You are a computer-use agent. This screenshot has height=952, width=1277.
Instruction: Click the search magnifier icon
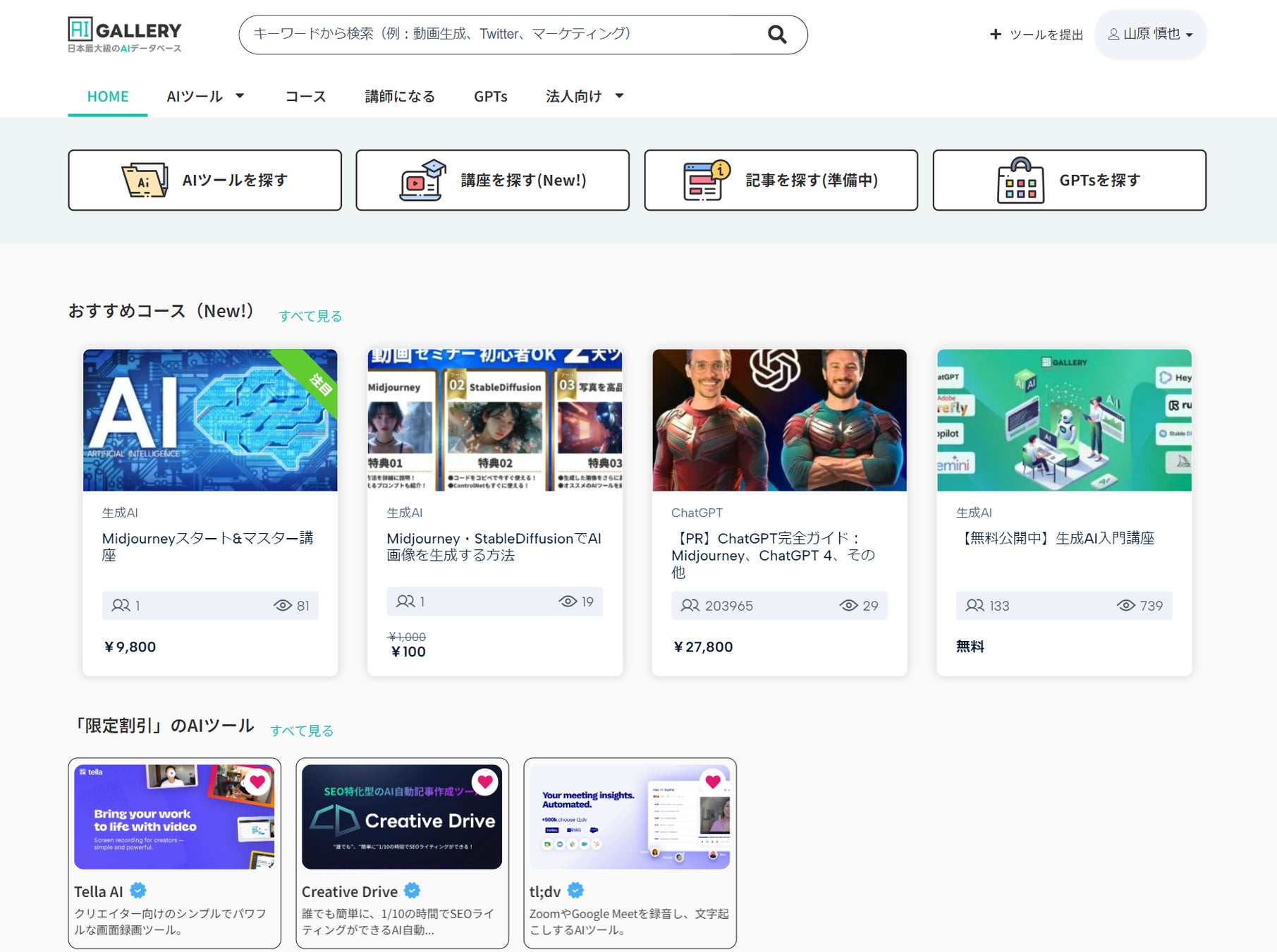click(777, 35)
